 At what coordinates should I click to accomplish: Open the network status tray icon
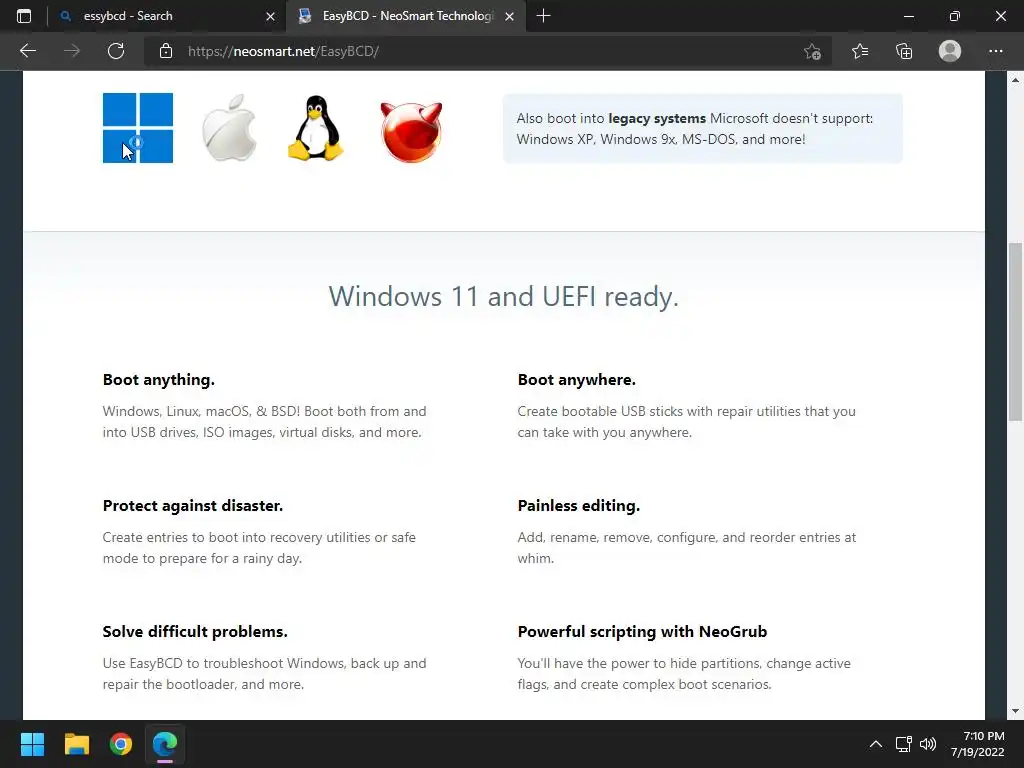click(904, 744)
